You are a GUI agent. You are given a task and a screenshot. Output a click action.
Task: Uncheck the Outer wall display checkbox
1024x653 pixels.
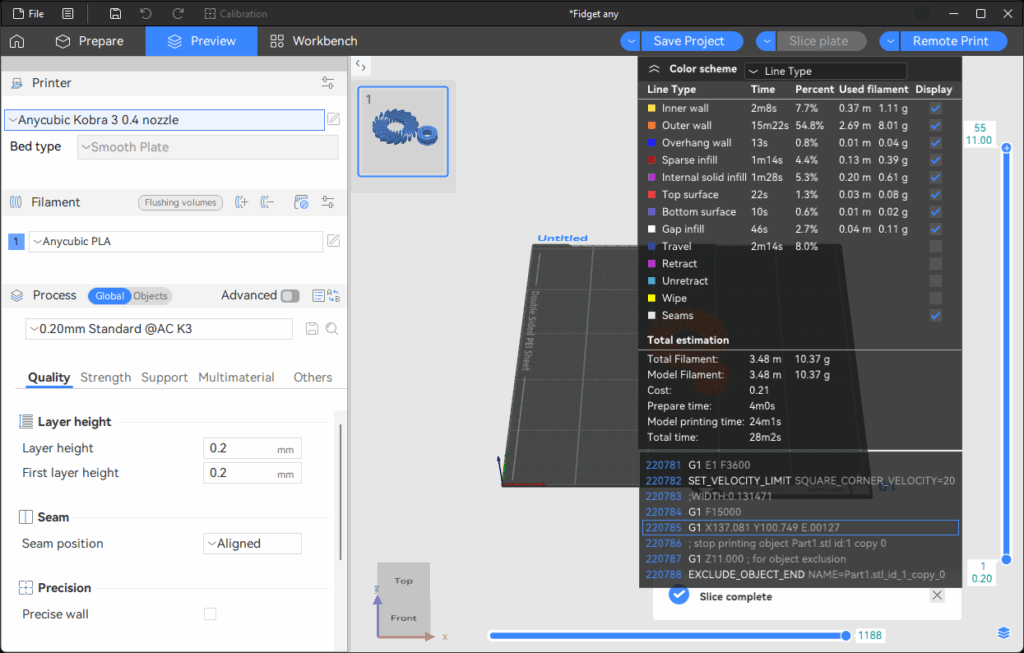935,125
